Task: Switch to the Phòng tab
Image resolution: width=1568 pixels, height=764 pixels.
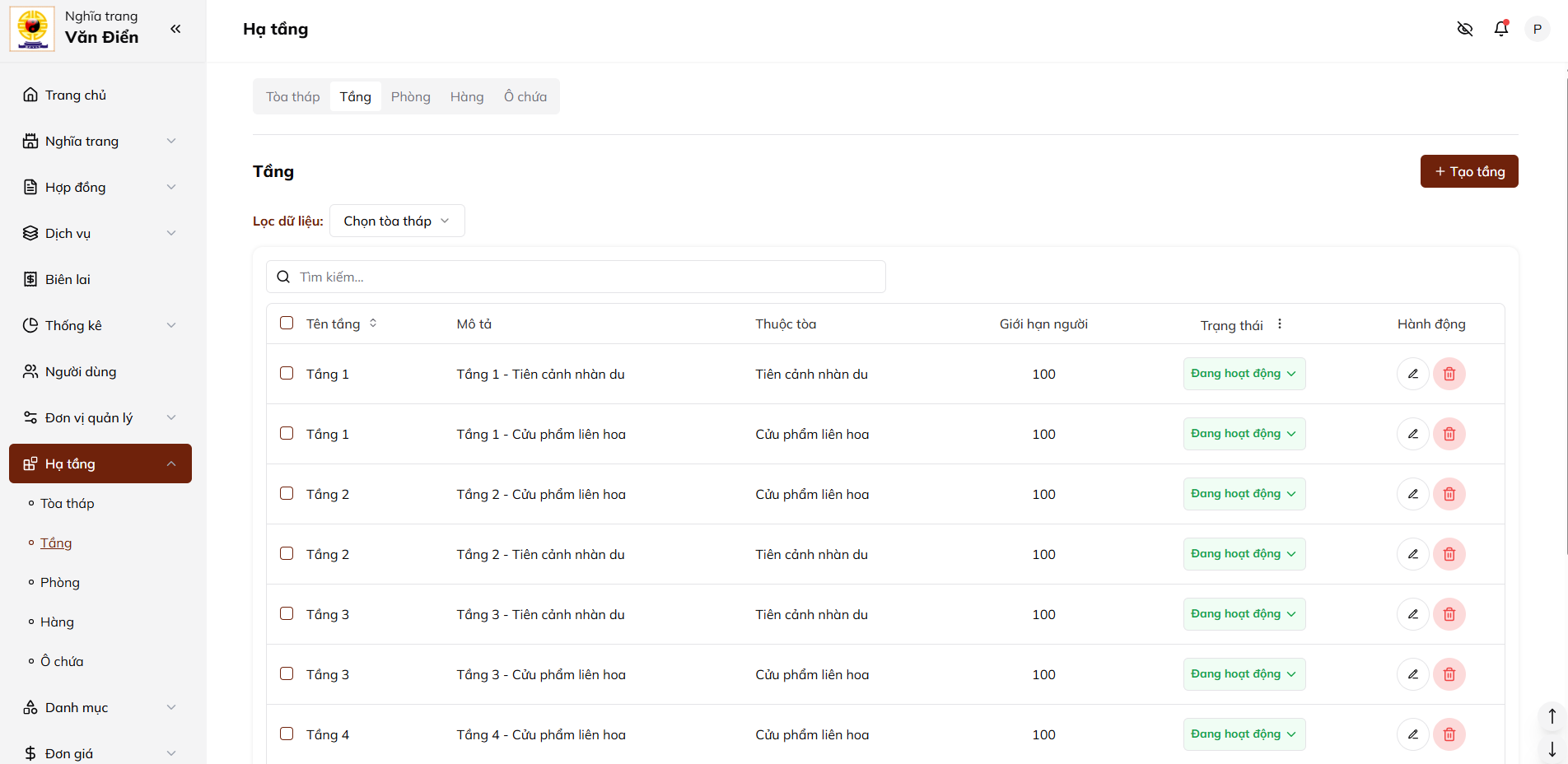Action: pos(410,96)
